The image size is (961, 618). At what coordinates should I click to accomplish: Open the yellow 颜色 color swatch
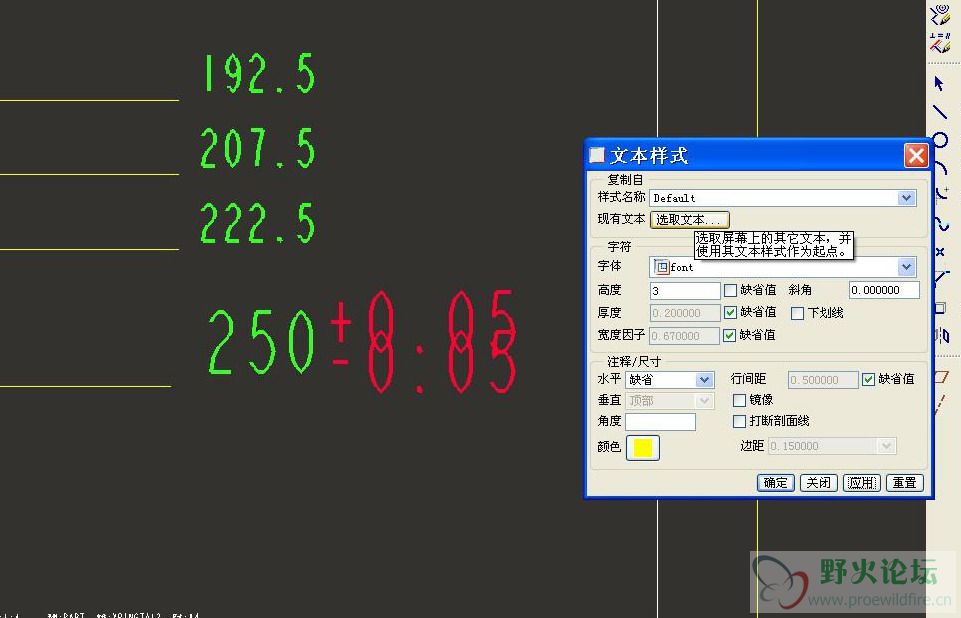click(642, 448)
